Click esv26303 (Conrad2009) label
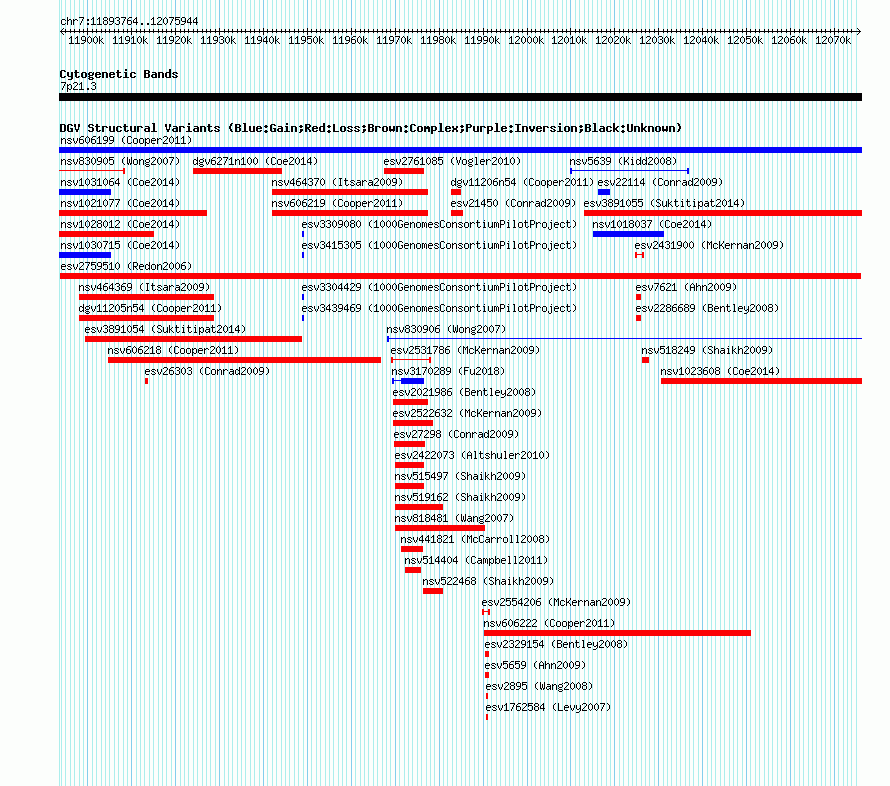The image size is (890, 786). point(207,371)
